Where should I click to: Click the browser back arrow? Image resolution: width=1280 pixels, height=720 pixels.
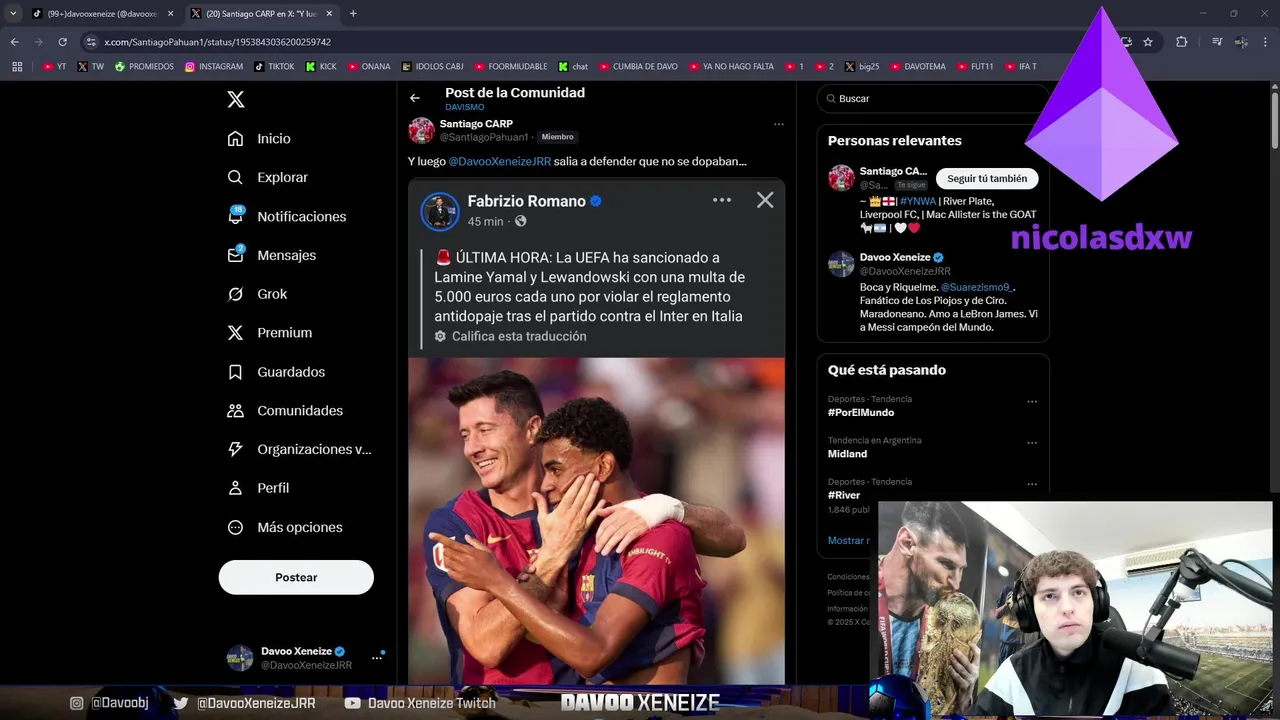pos(14,42)
